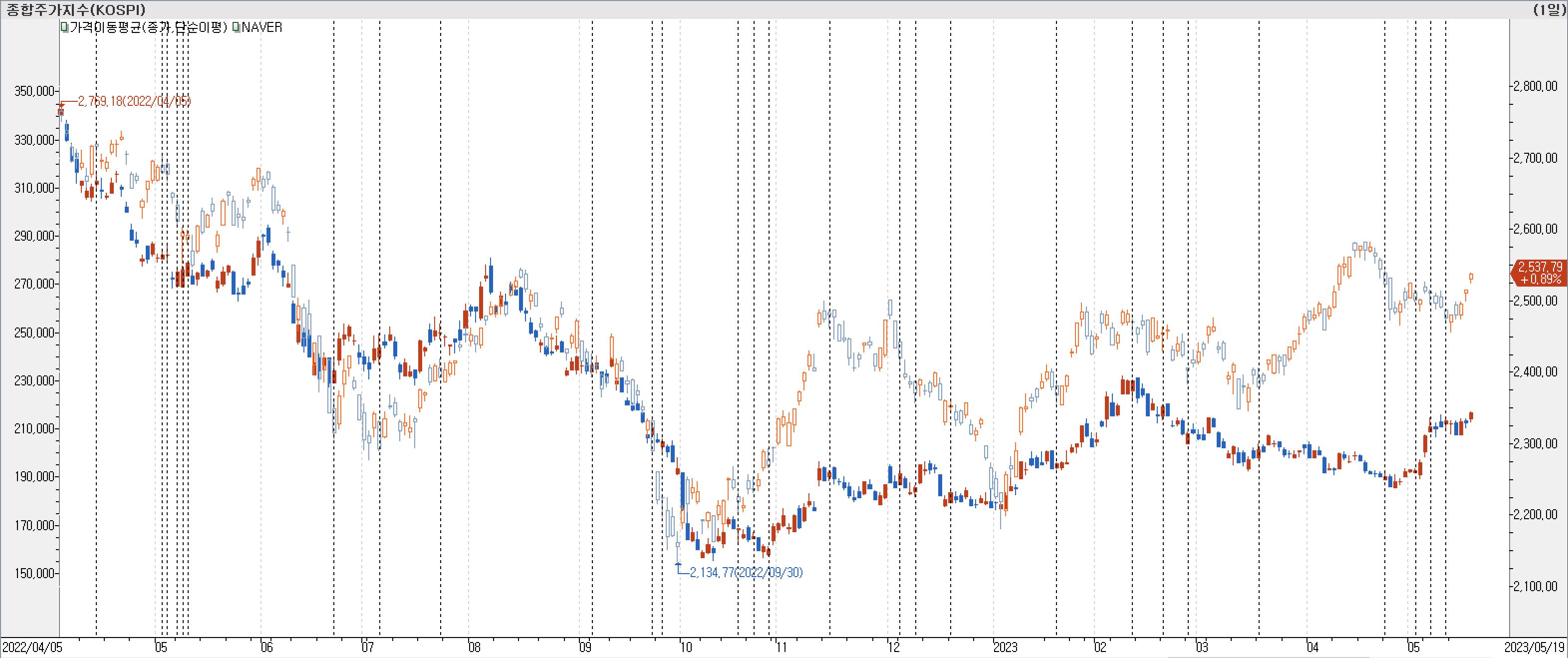Click the 2023/05/19 end date label

pos(1534,647)
